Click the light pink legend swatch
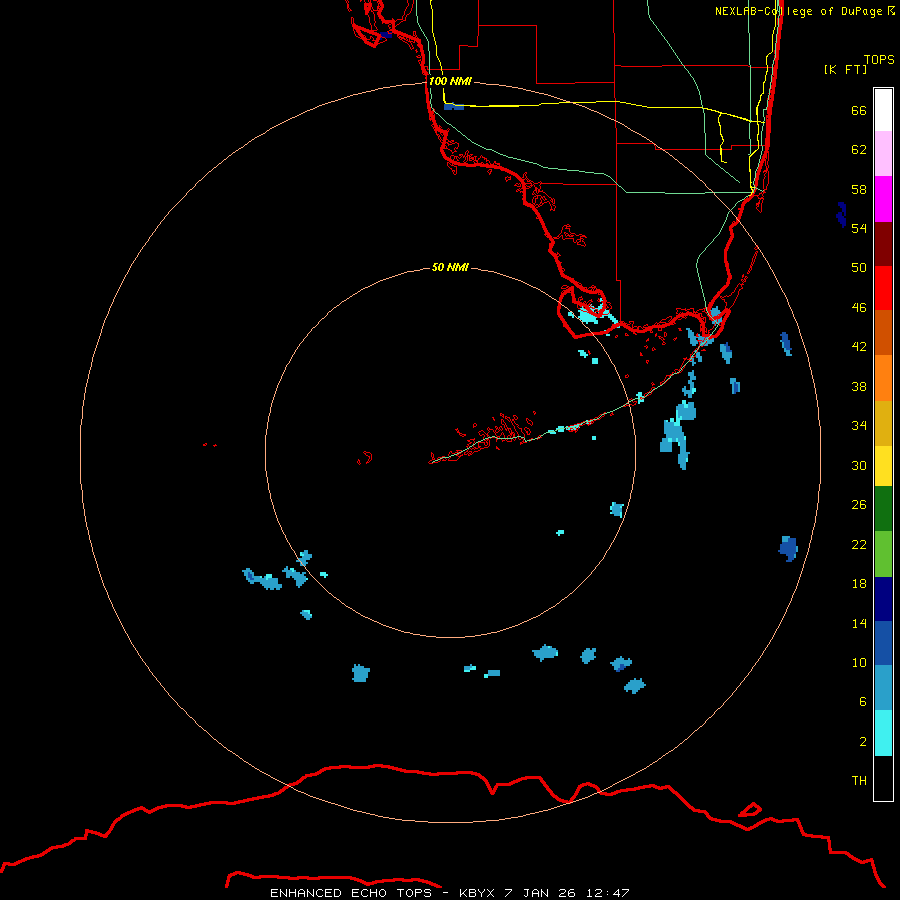This screenshot has height=900, width=900. point(883,154)
